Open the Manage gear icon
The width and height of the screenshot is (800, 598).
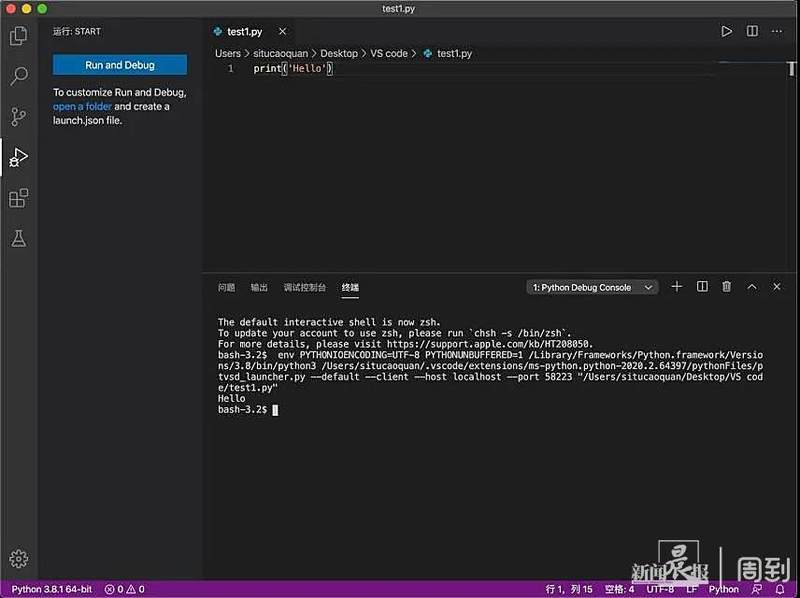[x=18, y=559]
